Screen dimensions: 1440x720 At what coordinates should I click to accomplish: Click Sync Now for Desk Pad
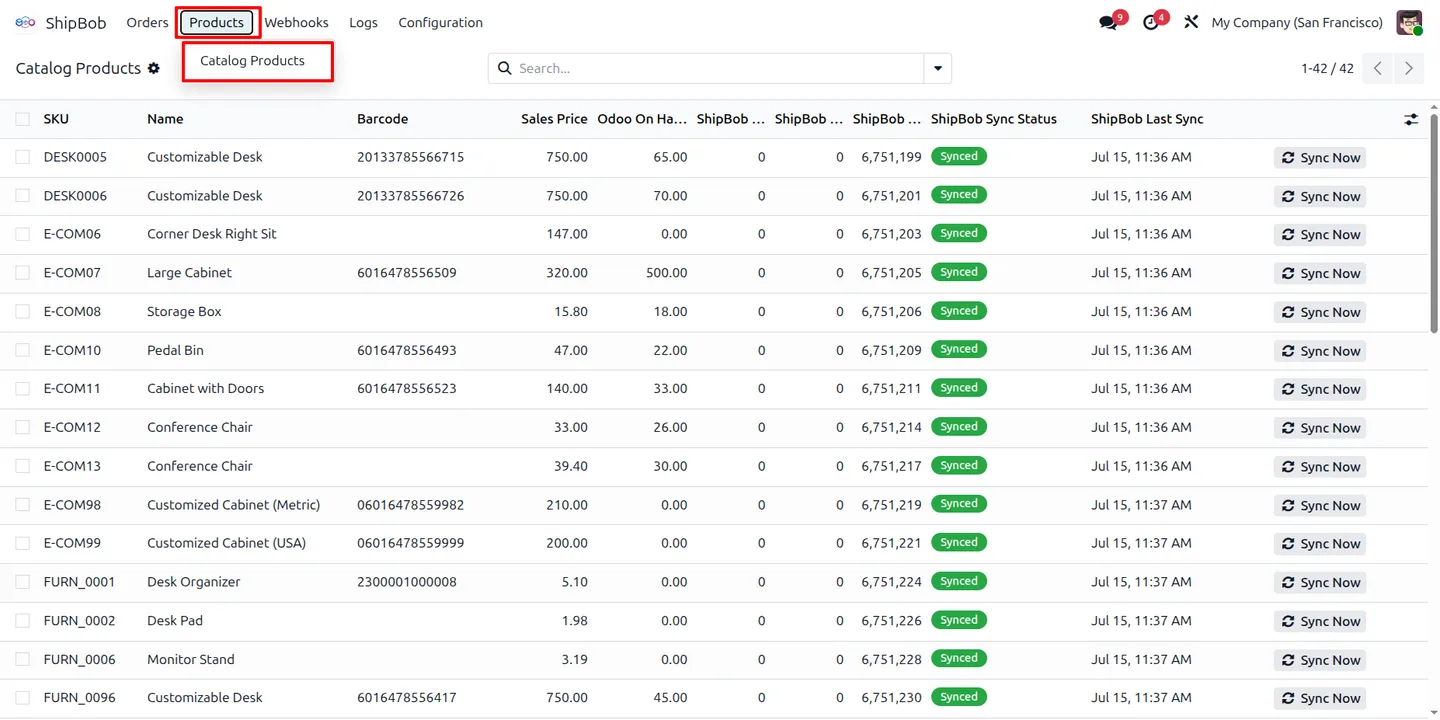tap(1320, 621)
